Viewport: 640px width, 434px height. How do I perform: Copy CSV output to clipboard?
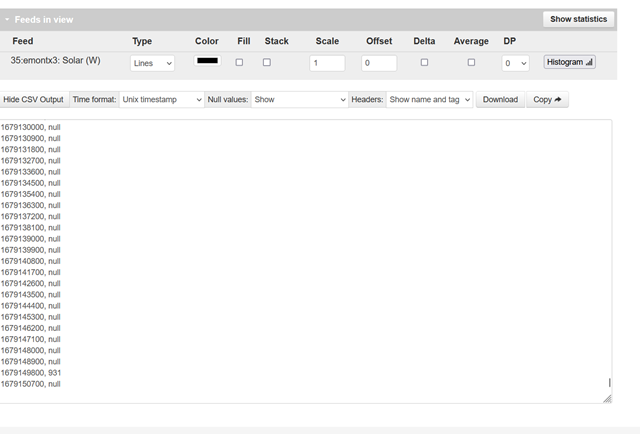coord(547,100)
